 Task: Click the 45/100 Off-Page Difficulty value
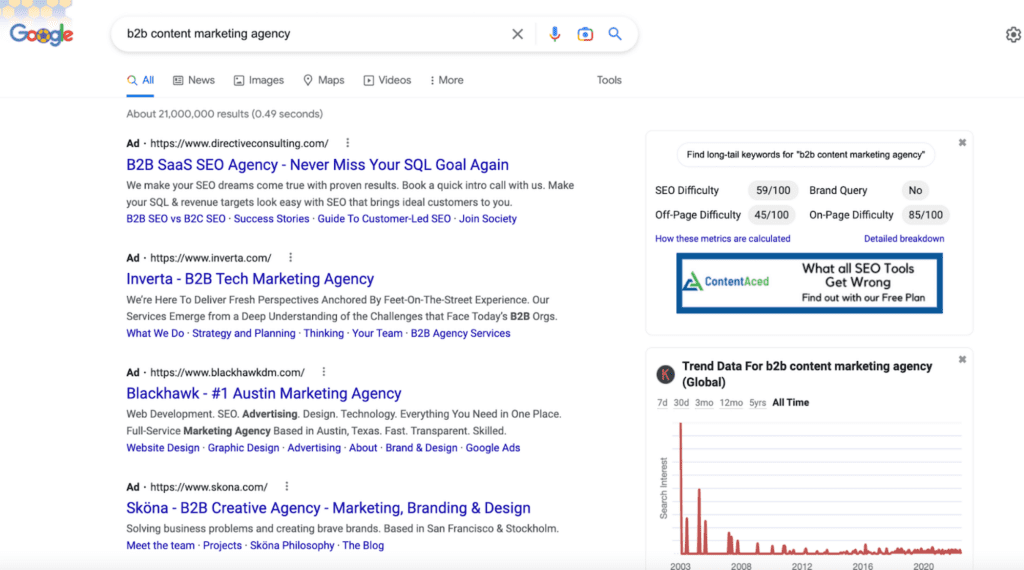click(x=771, y=215)
